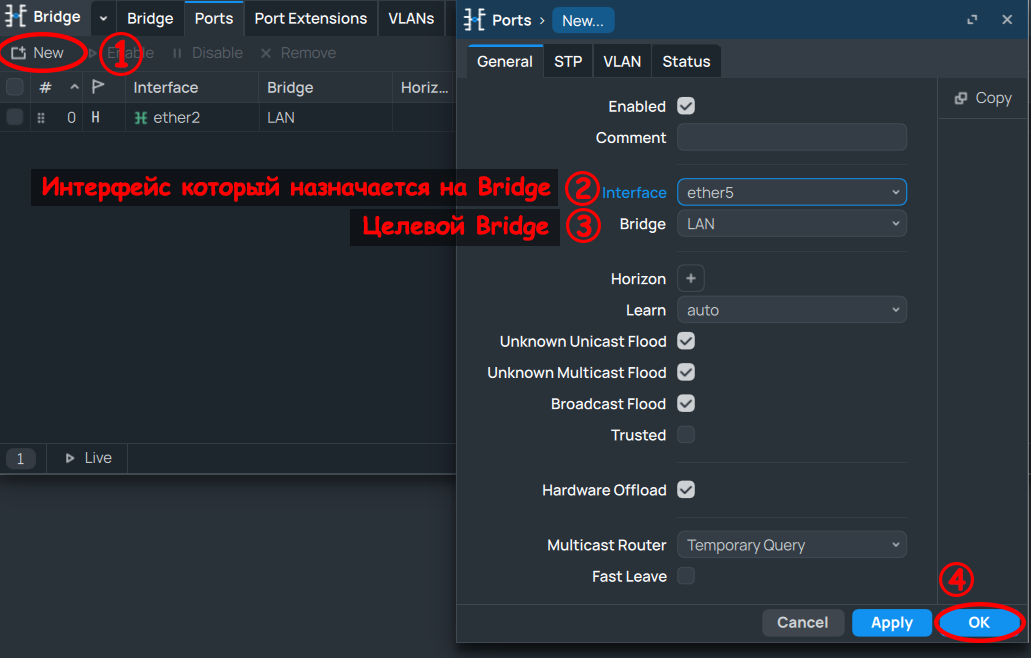
Task: Click the Remove icon in the toolbar
Action: click(x=266, y=52)
